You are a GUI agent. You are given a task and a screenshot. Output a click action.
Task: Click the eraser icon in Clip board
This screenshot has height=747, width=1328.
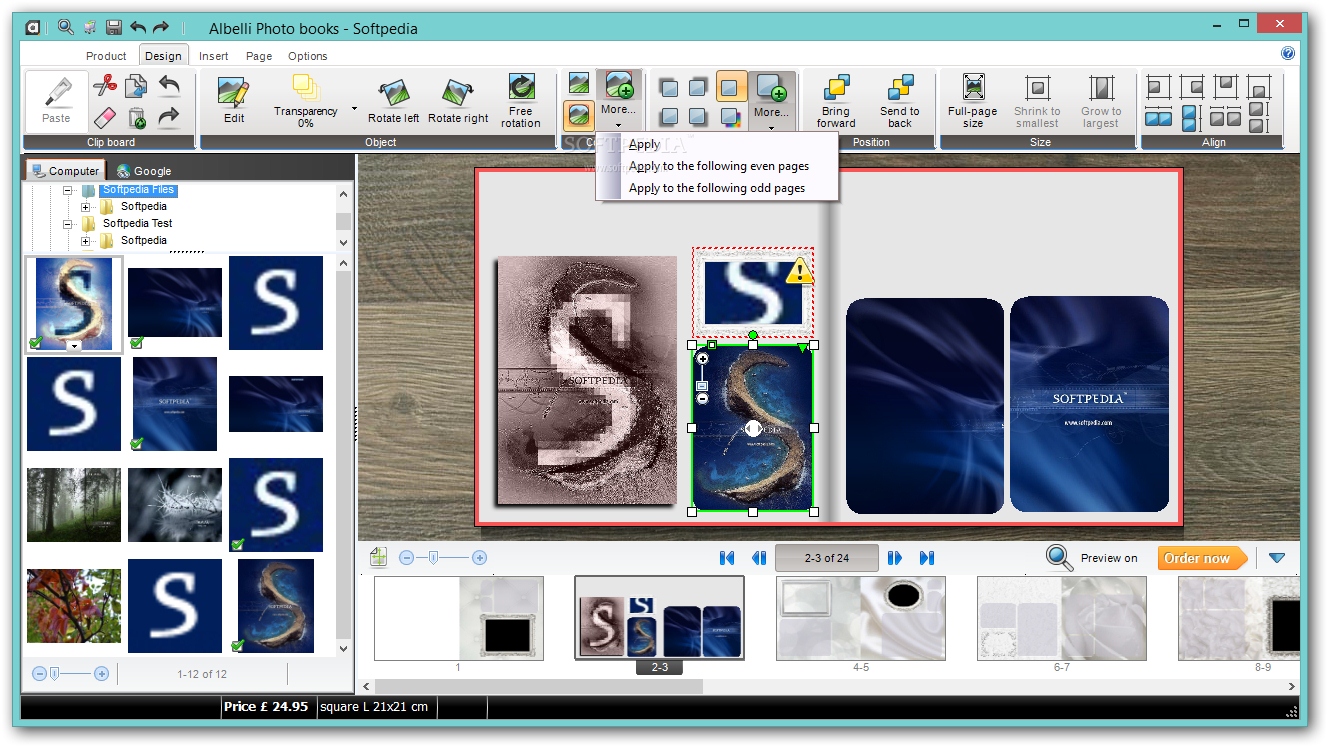point(105,118)
